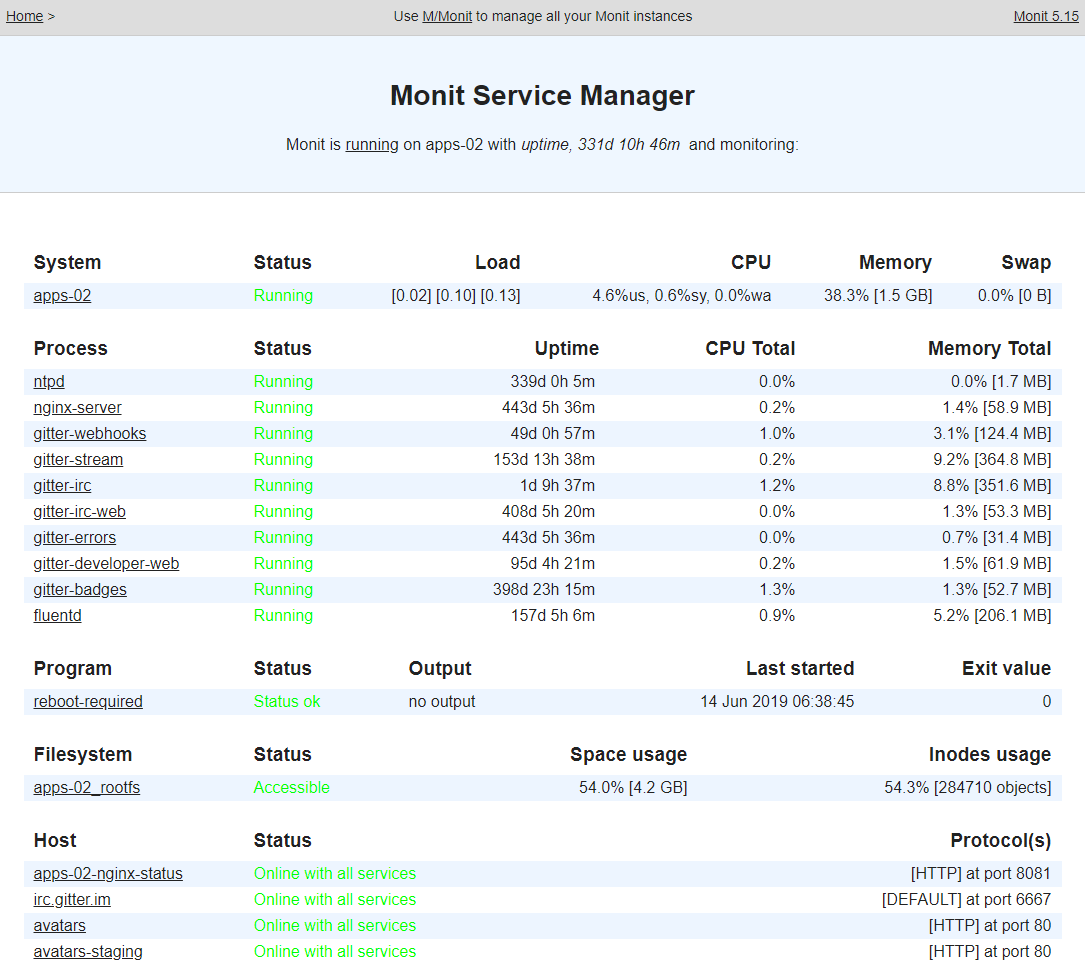The width and height of the screenshot is (1085, 973).
Task: Open the M/Monit link in header
Action: click(x=446, y=16)
